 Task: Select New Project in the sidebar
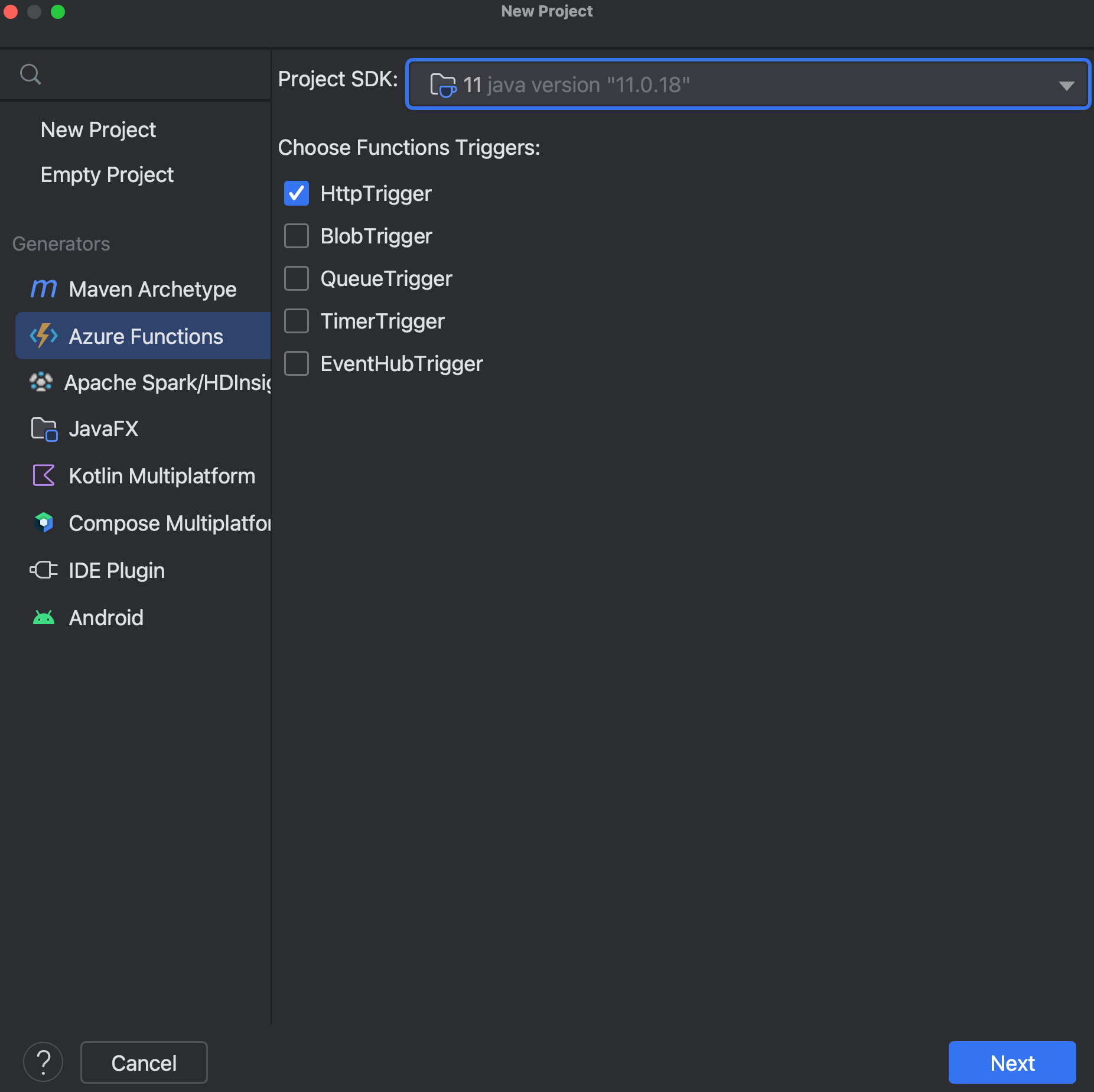point(98,129)
